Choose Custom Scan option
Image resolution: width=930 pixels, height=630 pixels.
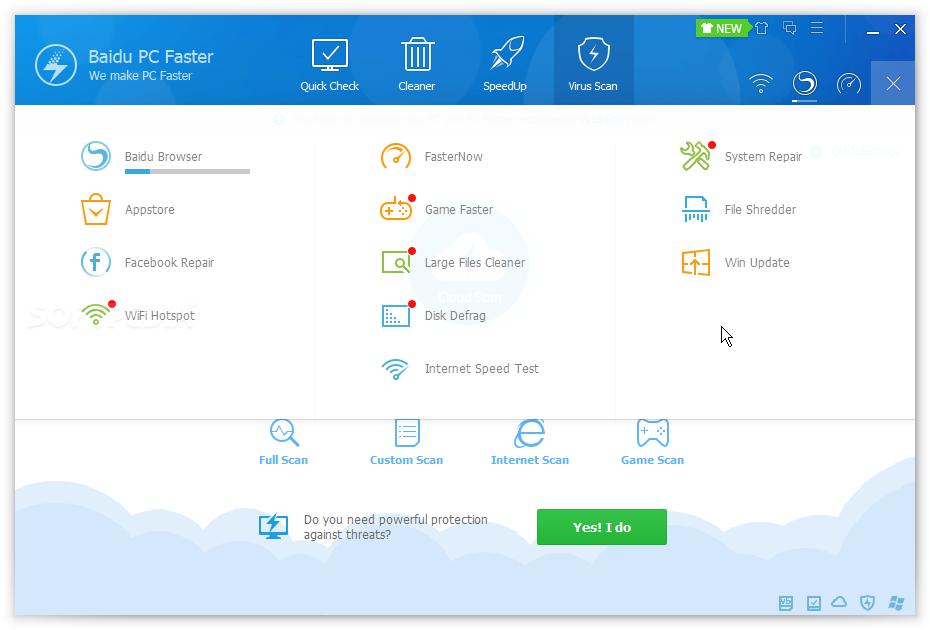(406, 443)
